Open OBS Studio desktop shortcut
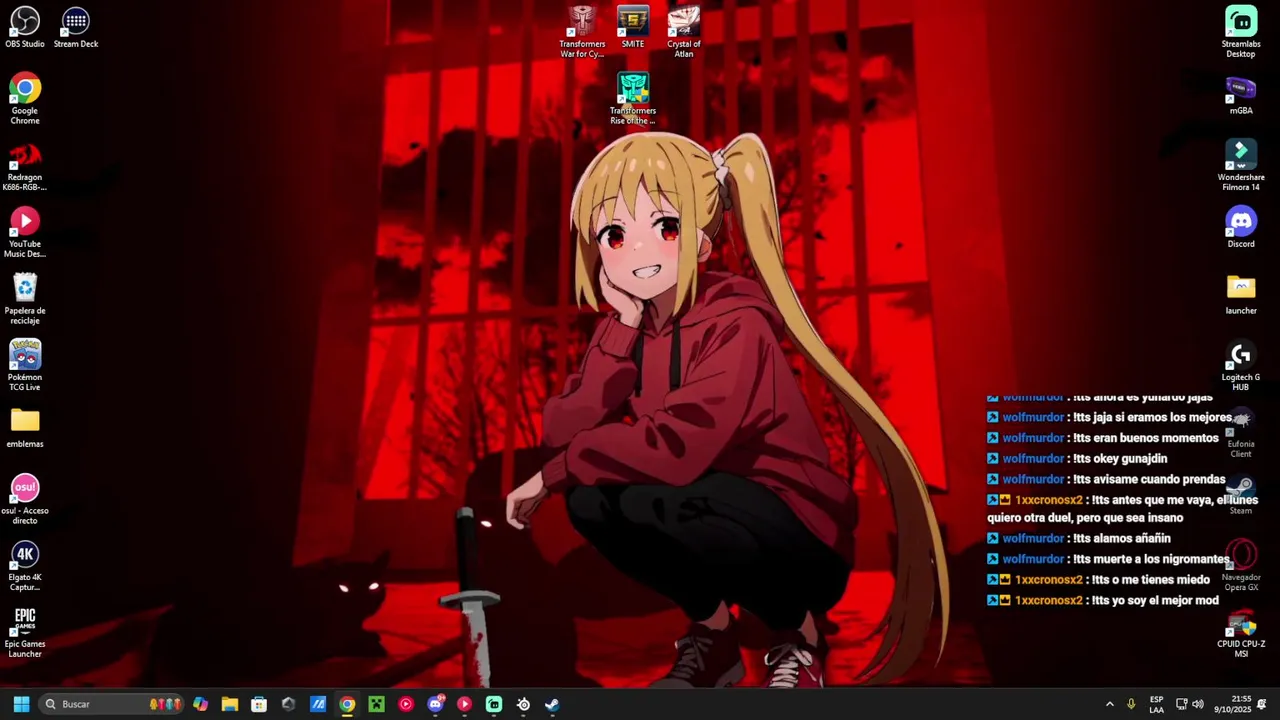The image size is (1280, 720). (x=25, y=28)
